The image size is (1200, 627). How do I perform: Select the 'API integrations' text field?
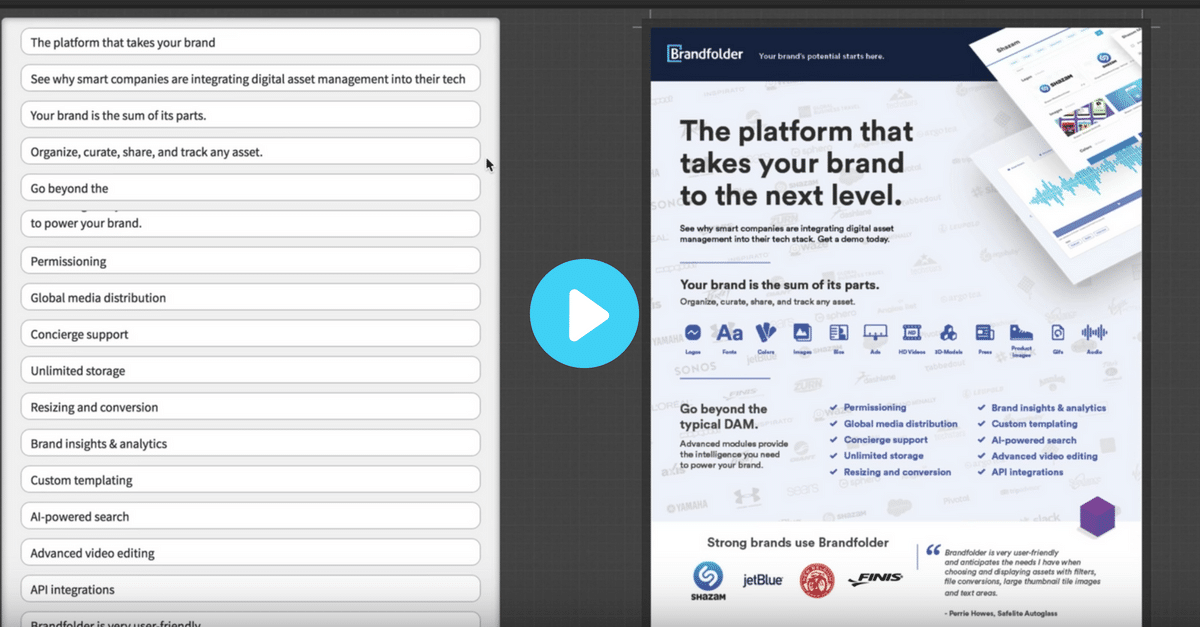tap(250, 590)
